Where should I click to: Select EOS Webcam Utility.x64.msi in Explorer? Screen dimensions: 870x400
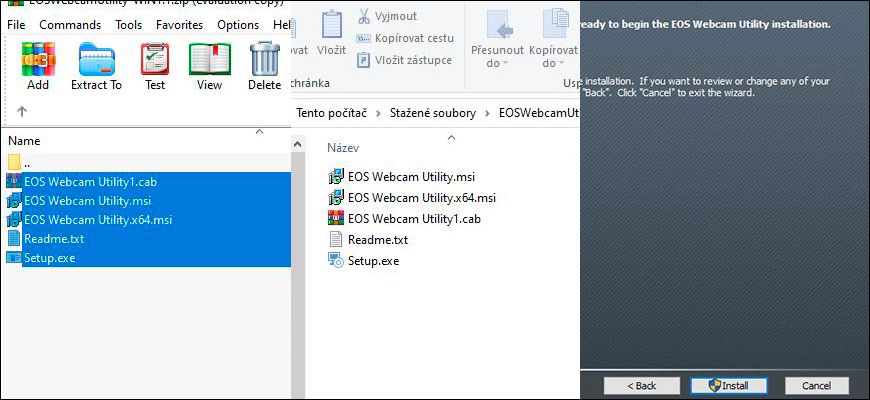pos(422,198)
